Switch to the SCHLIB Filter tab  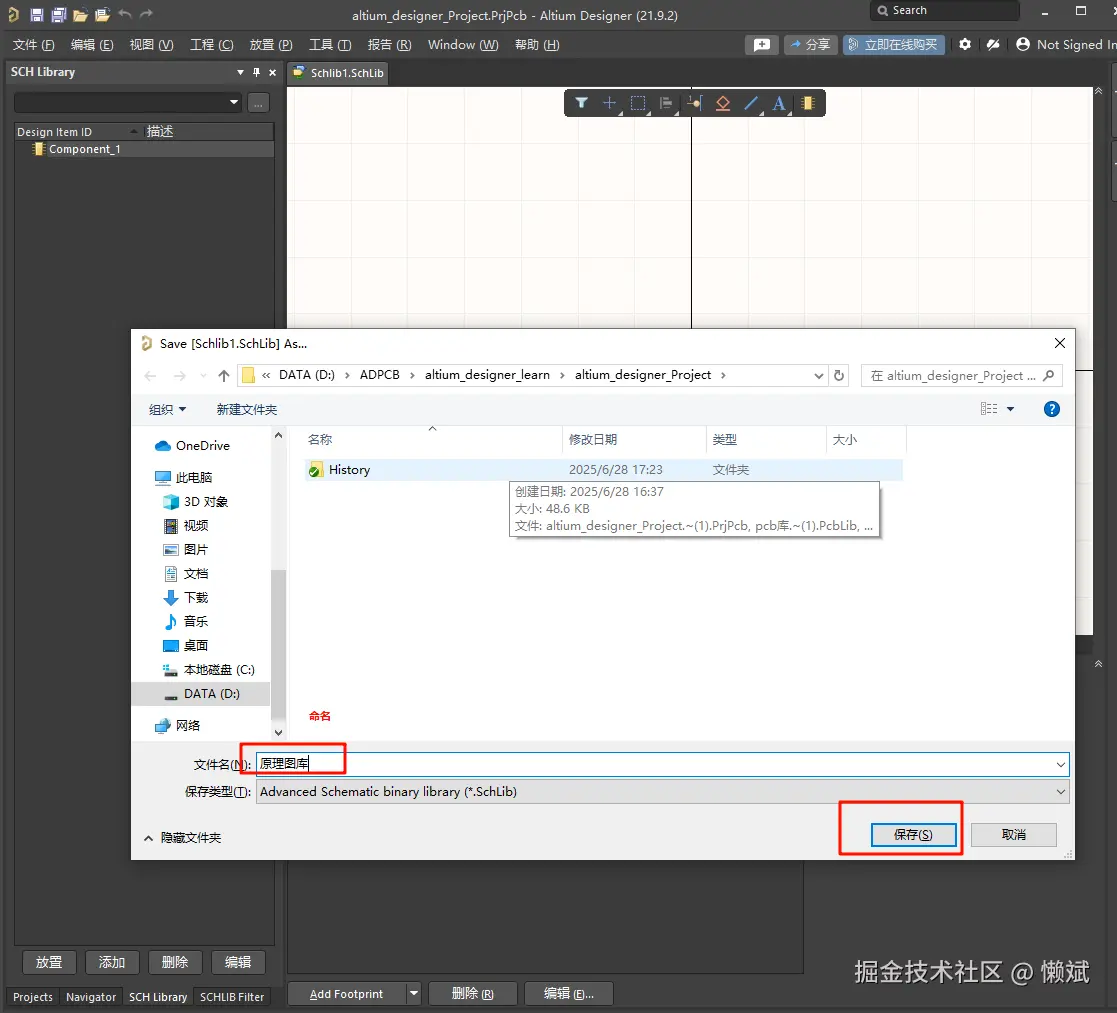coord(232,997)
